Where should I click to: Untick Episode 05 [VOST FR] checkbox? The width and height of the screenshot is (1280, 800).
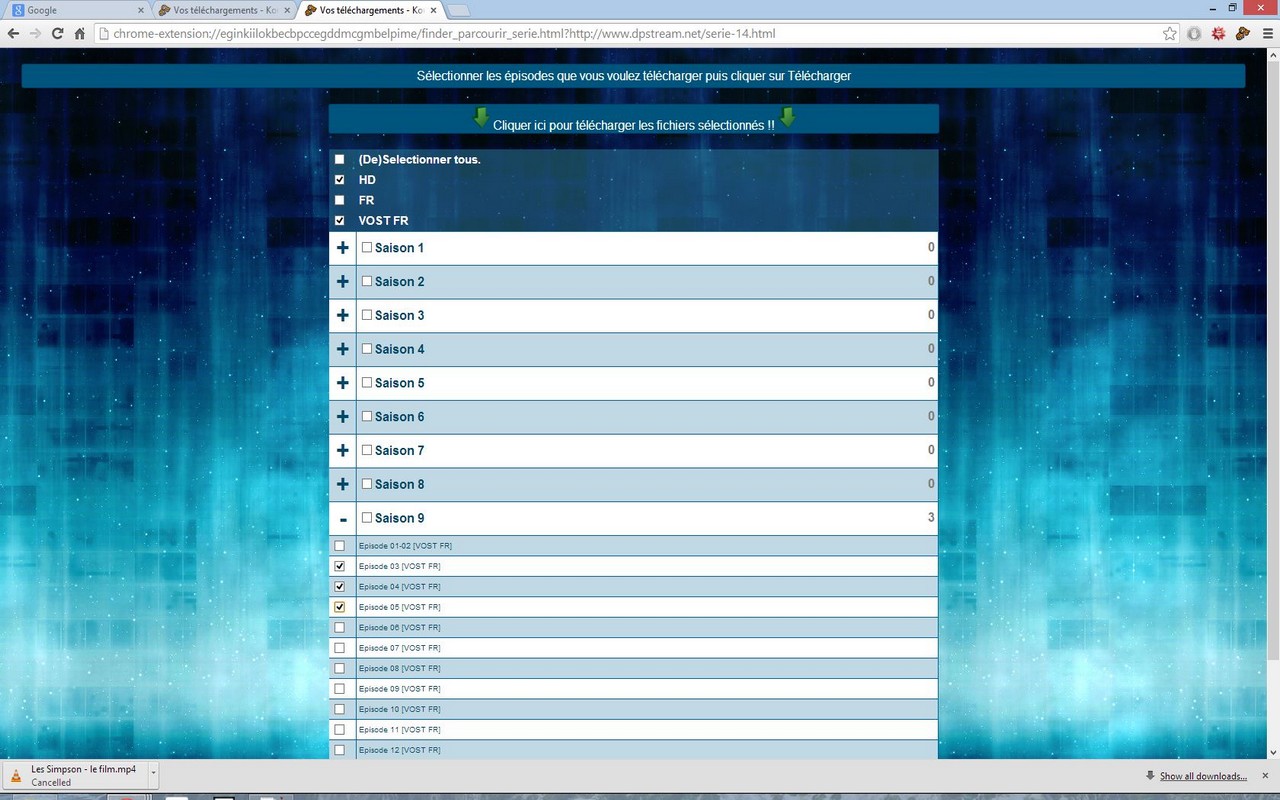tap(339, 607)
